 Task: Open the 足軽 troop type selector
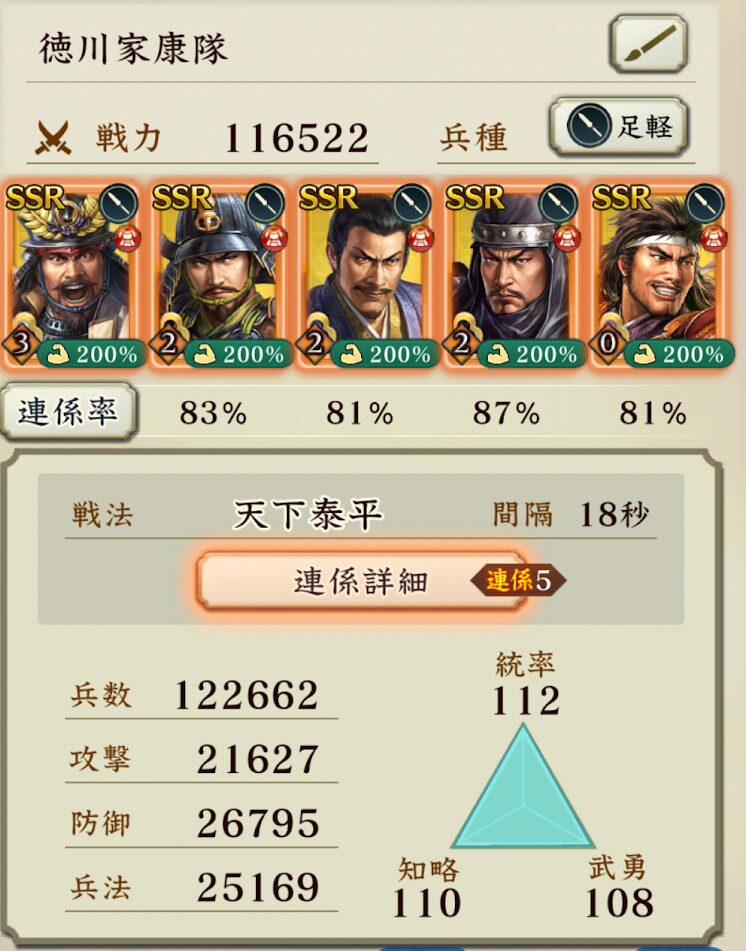pos(619,127)
